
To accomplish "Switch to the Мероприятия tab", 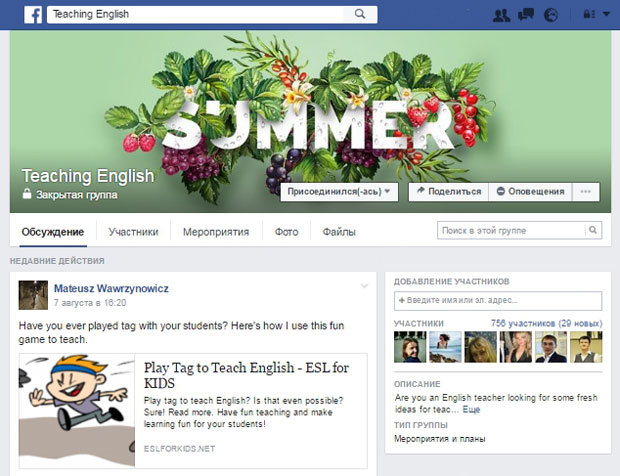I will pos(216,232).
